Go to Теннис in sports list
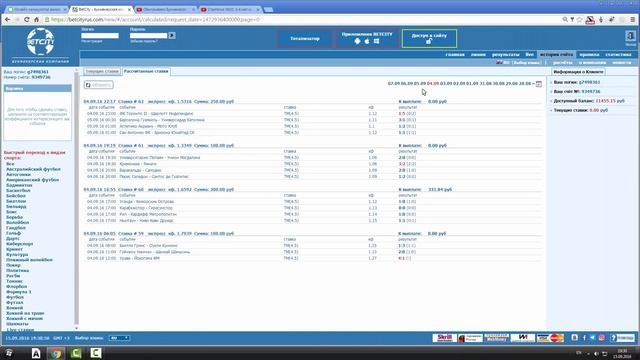The width and height of the screenshot is (640, 360). pyautogui.click(x=14, y=281)
